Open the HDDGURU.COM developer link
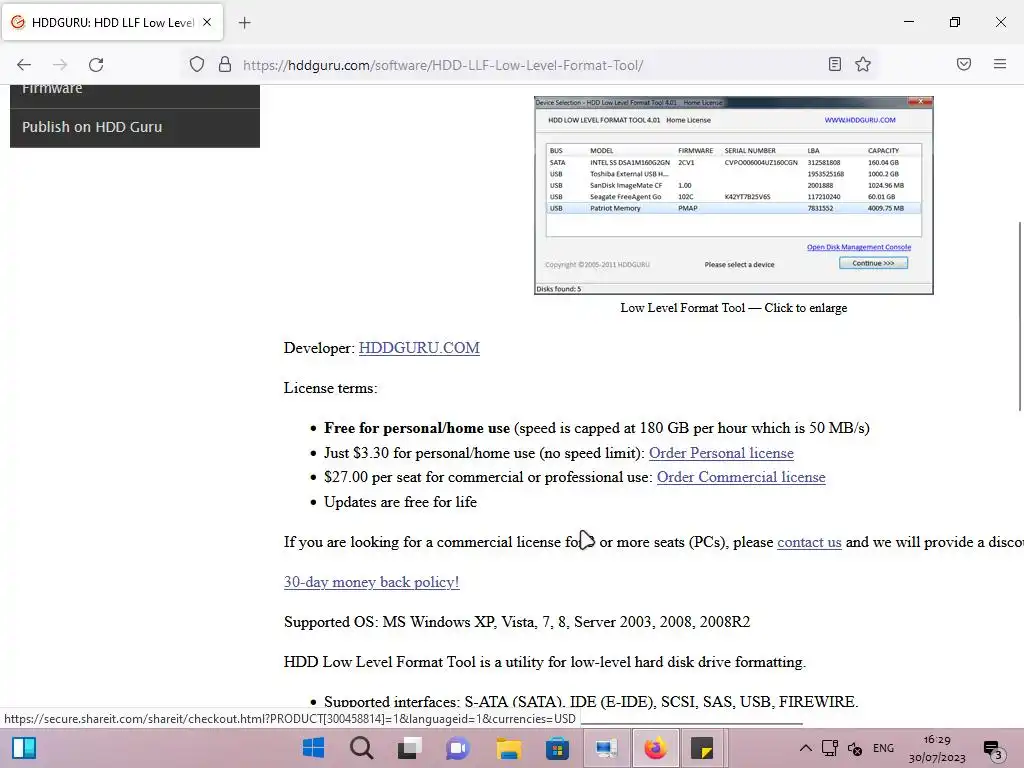 tap(419, 348)
